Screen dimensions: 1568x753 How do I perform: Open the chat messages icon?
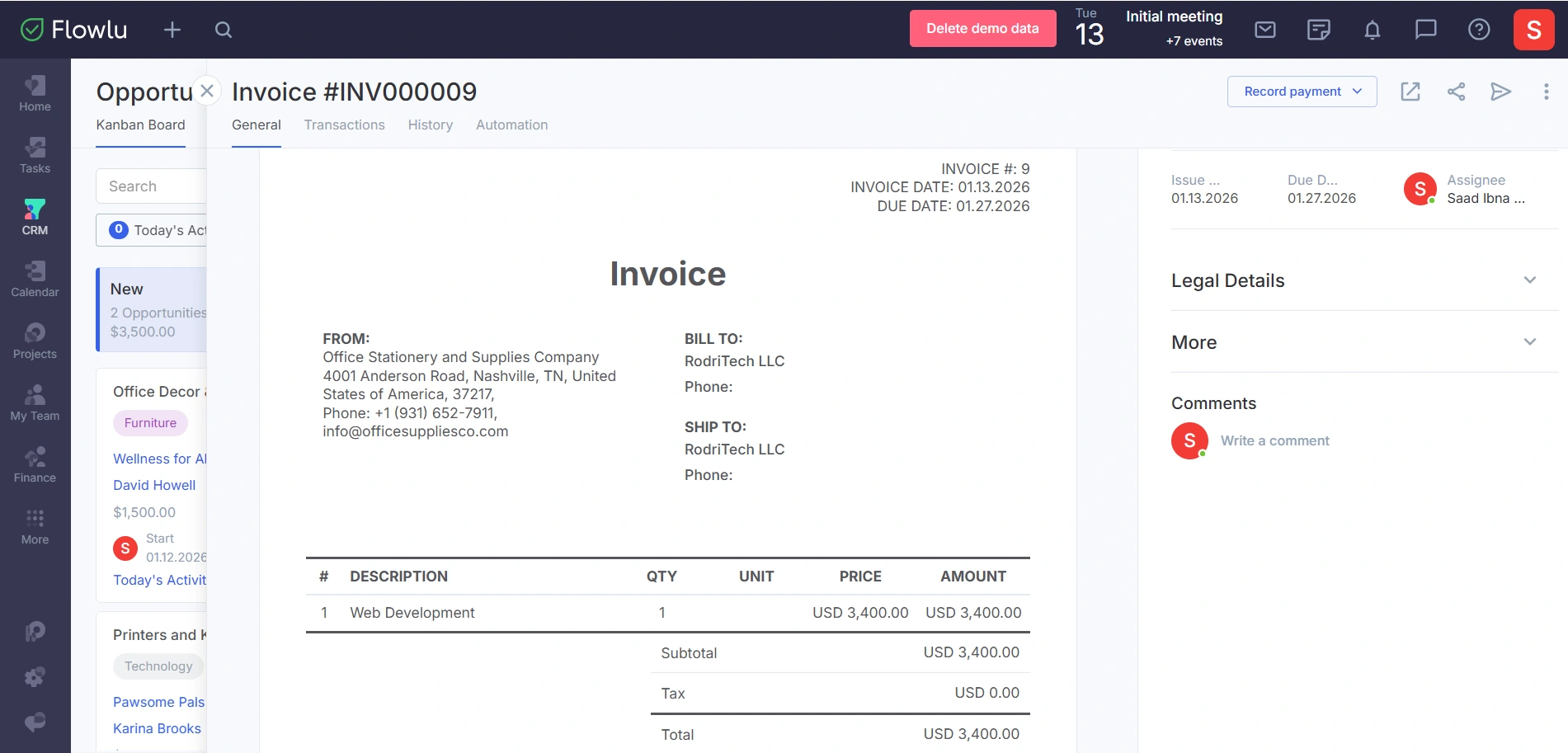click(x=1425, y=31)
